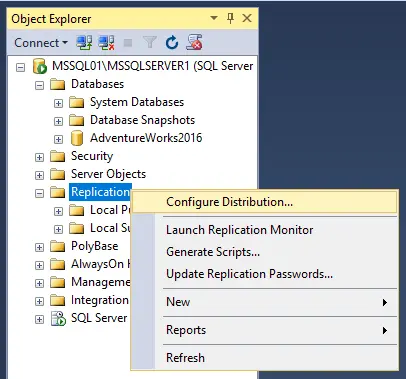Expand the Integration Services folder node
The width and height of the screenshot is (406, 379).
pos(39,301)
